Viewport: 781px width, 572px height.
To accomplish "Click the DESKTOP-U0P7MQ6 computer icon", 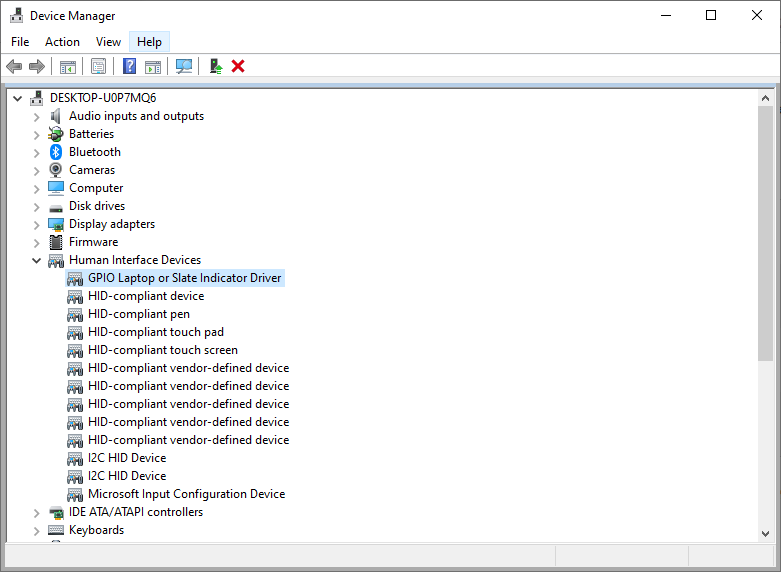I will click(x=36, y=98).
